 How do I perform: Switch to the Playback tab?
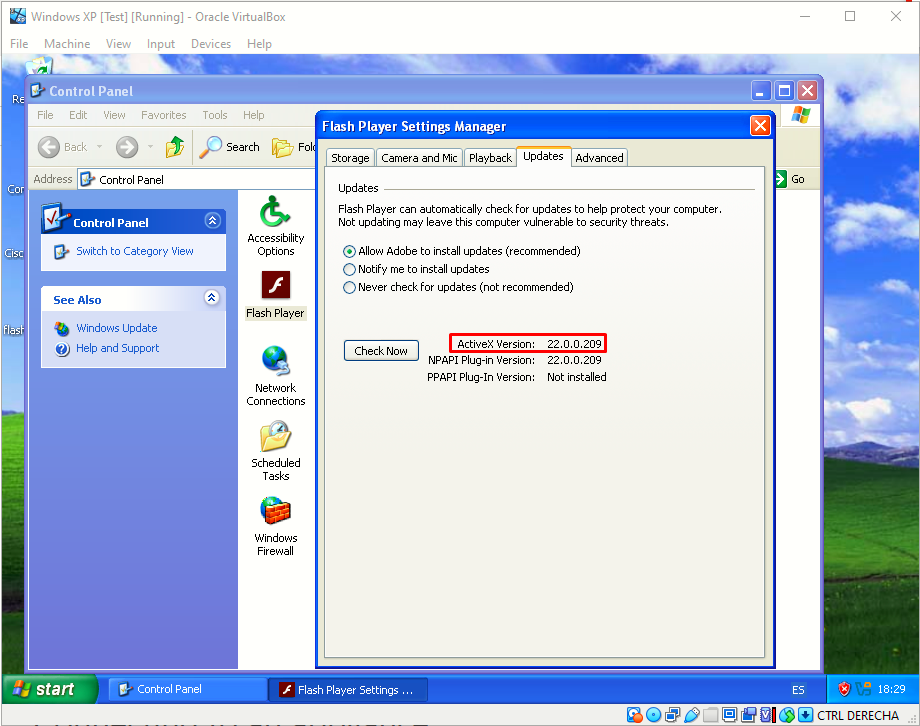tap(491, 158)
